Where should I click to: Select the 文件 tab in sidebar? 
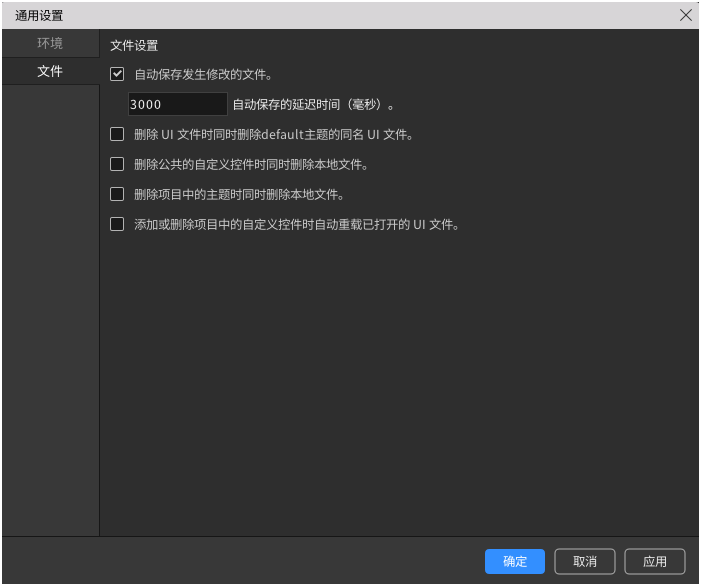coord(50,71)
